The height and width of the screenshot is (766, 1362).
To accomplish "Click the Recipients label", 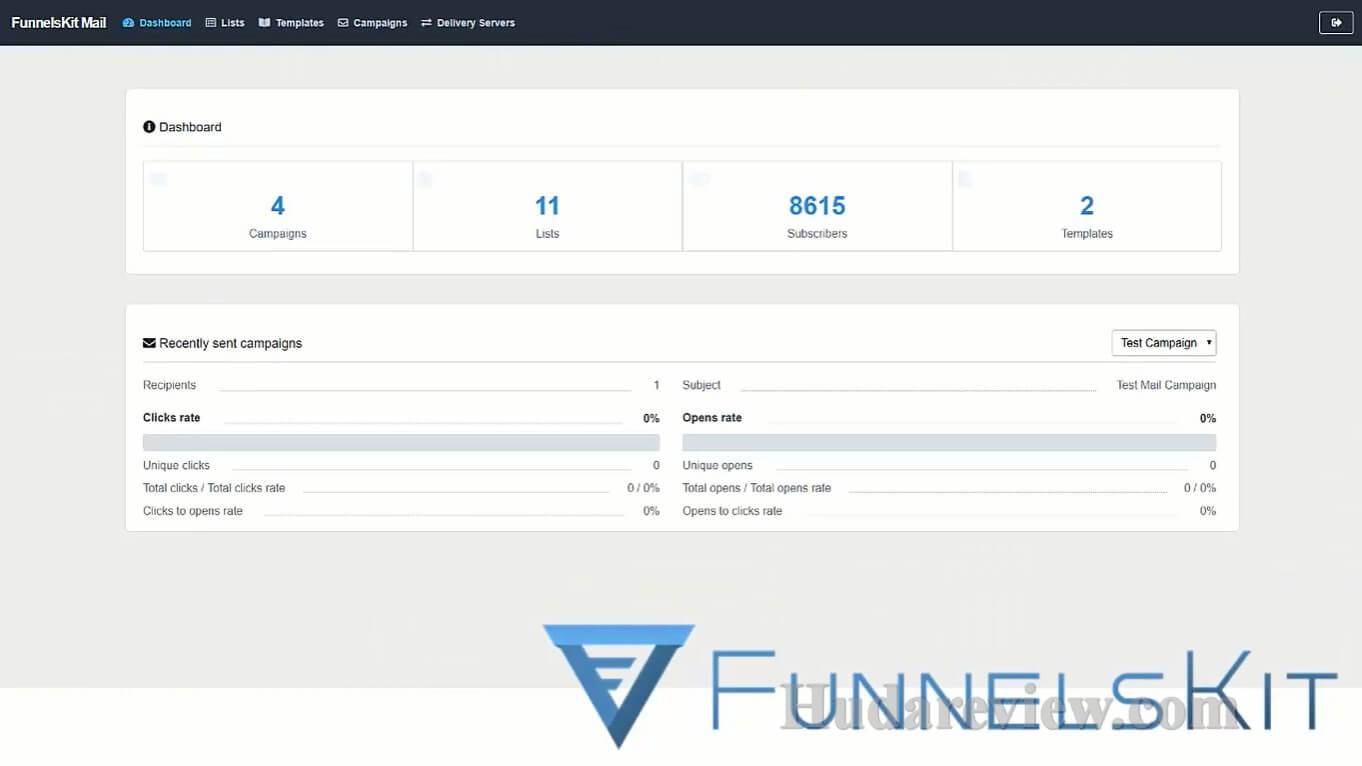I will (169, 385).
